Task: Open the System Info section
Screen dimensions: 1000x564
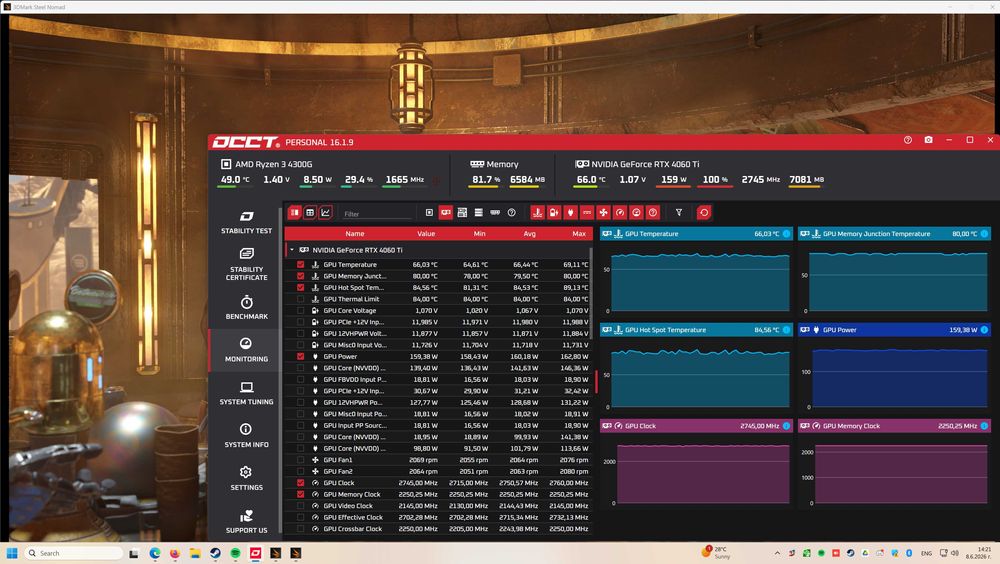Action: coord(246,435)
